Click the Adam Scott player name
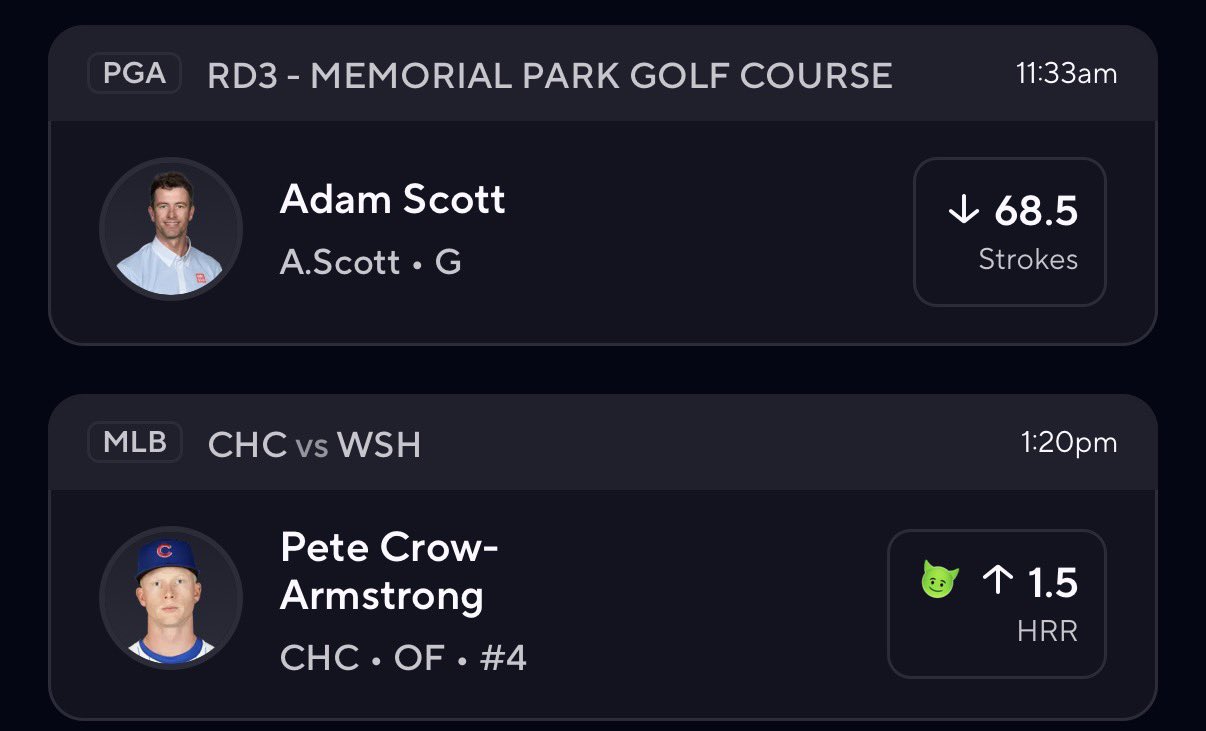The height and width of the screenshot is (731, 1206). [392, 199]
